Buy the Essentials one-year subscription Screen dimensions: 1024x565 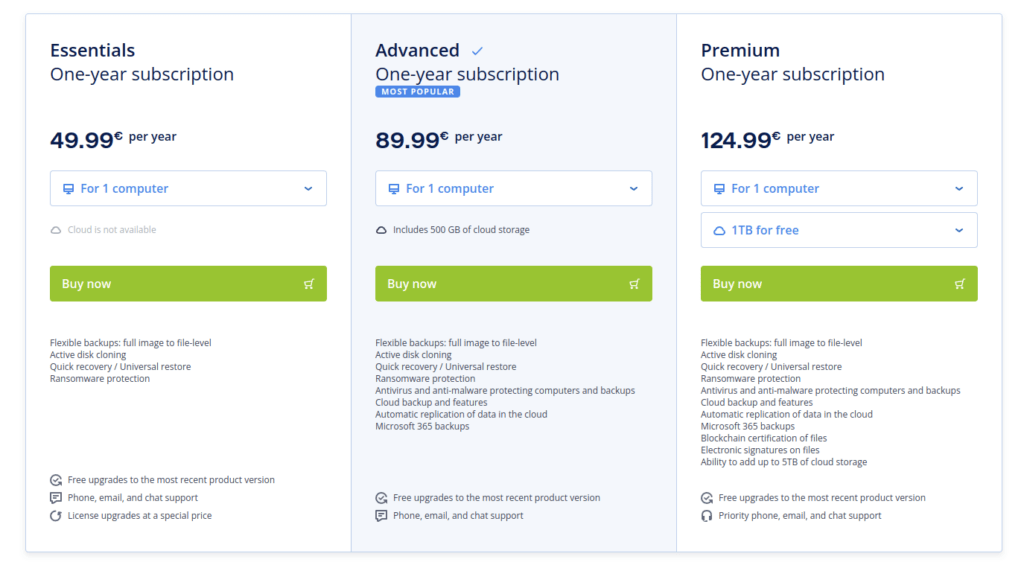pyautogui.click(x=188, y=283)
